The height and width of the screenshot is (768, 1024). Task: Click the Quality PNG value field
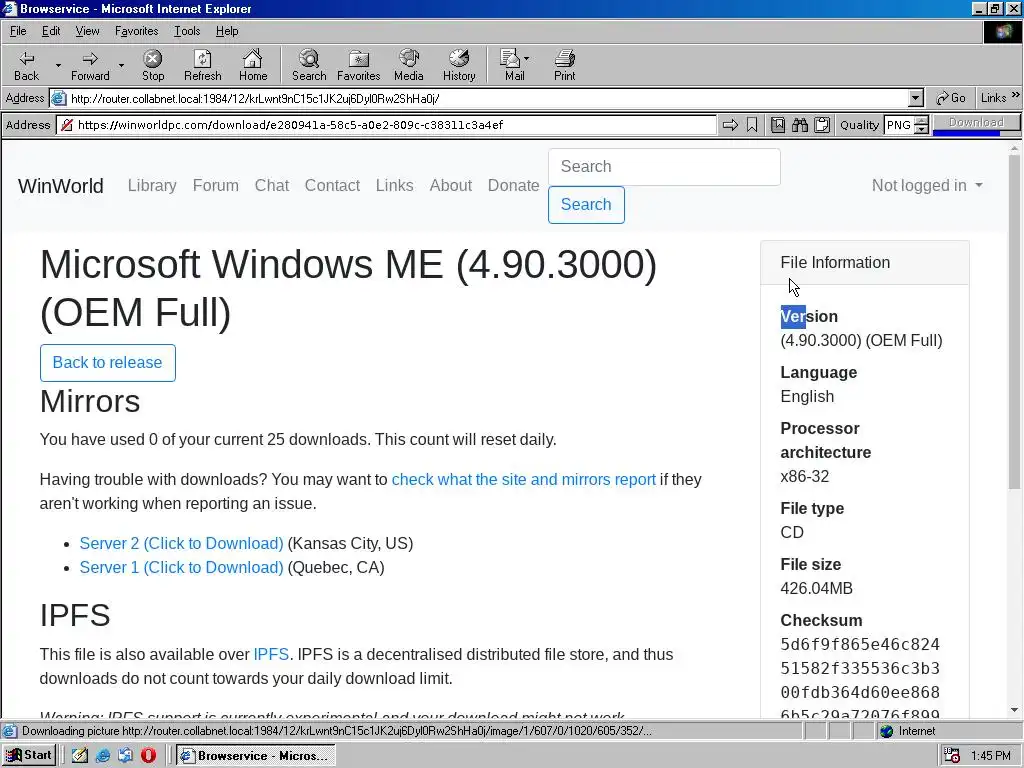point(899,125)
